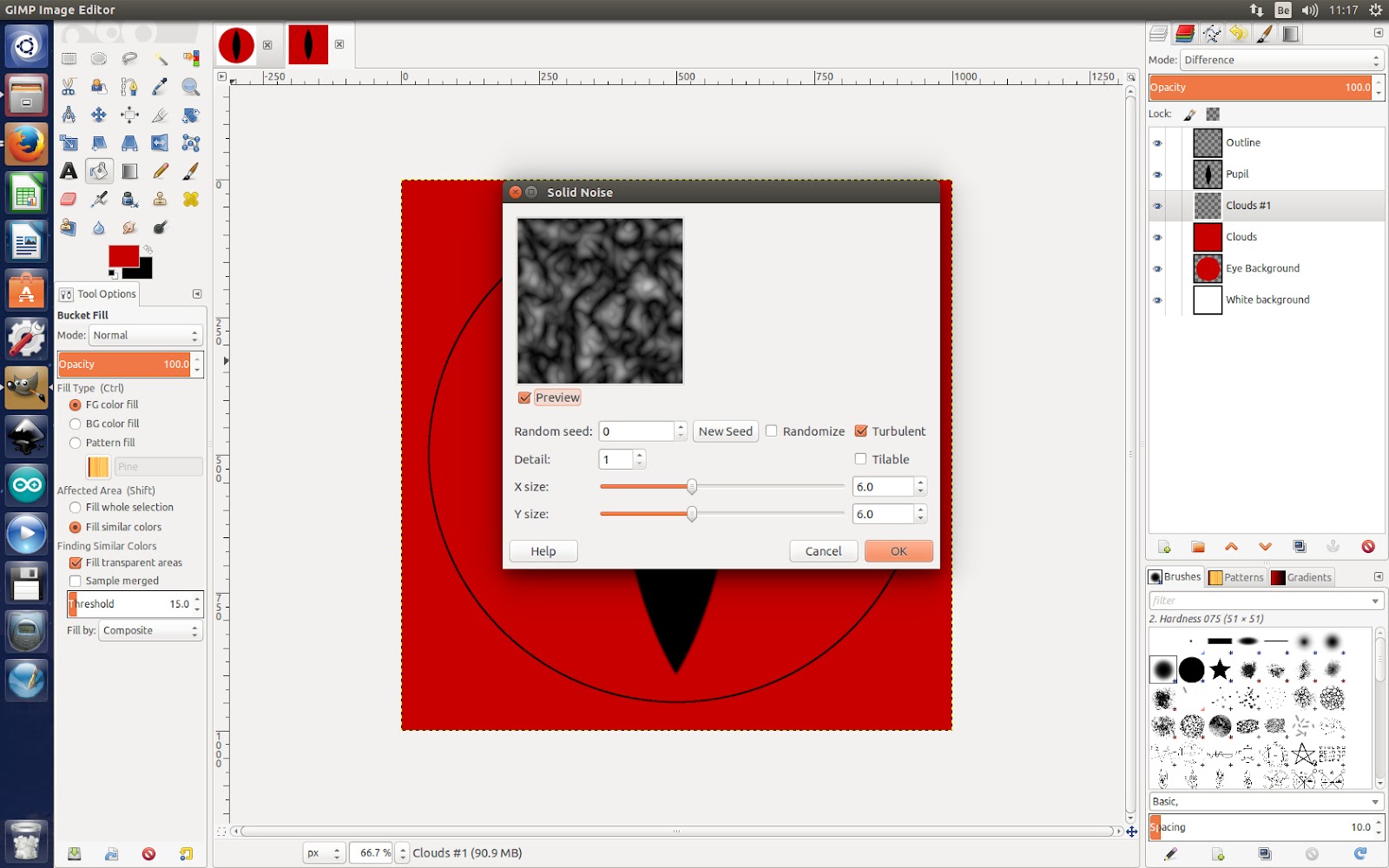Hide the Clouds #1 layer visibility eye

(1157, 206)
